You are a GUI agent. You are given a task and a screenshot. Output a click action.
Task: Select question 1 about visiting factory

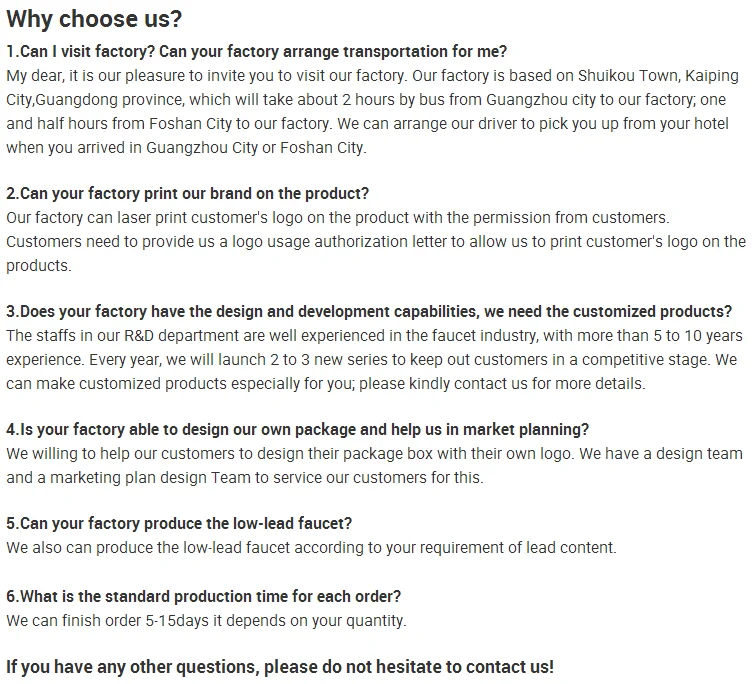(256, 51)
